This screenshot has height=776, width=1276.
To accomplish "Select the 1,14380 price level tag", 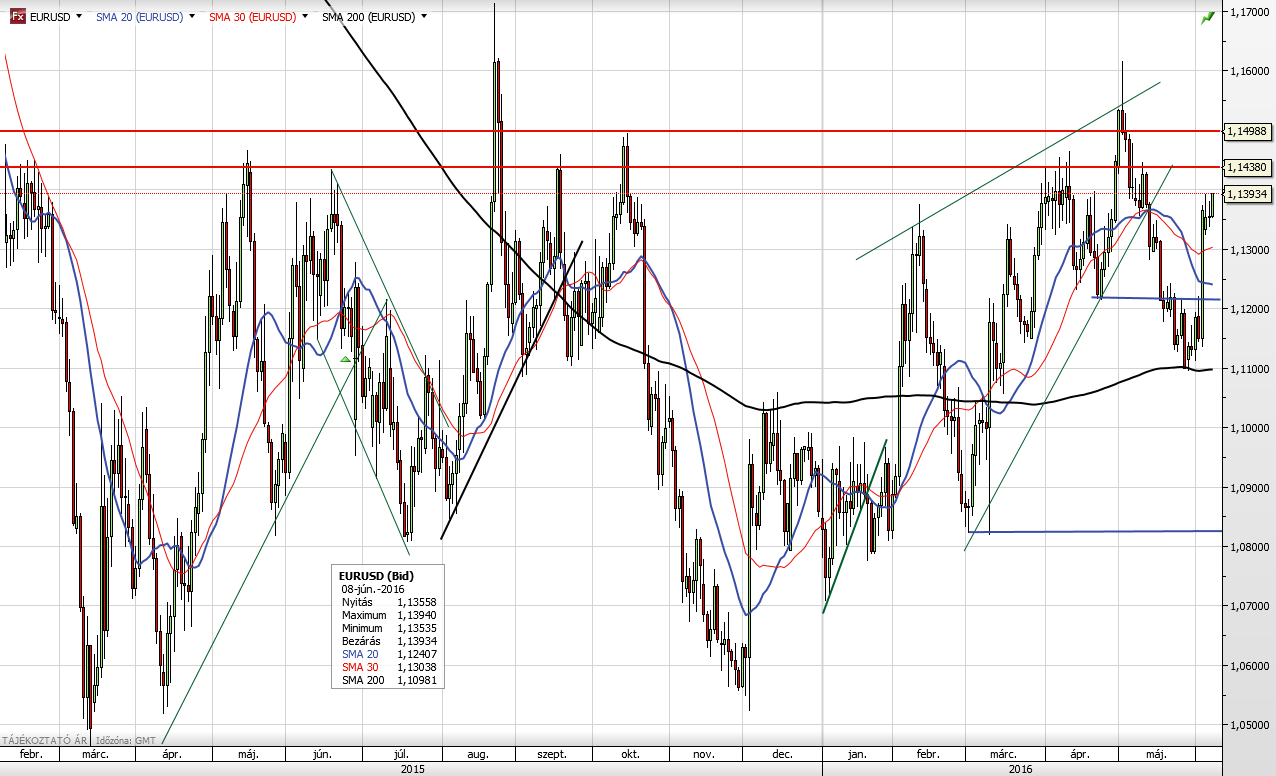I will pyautogui.click(x=1246, y=167).
